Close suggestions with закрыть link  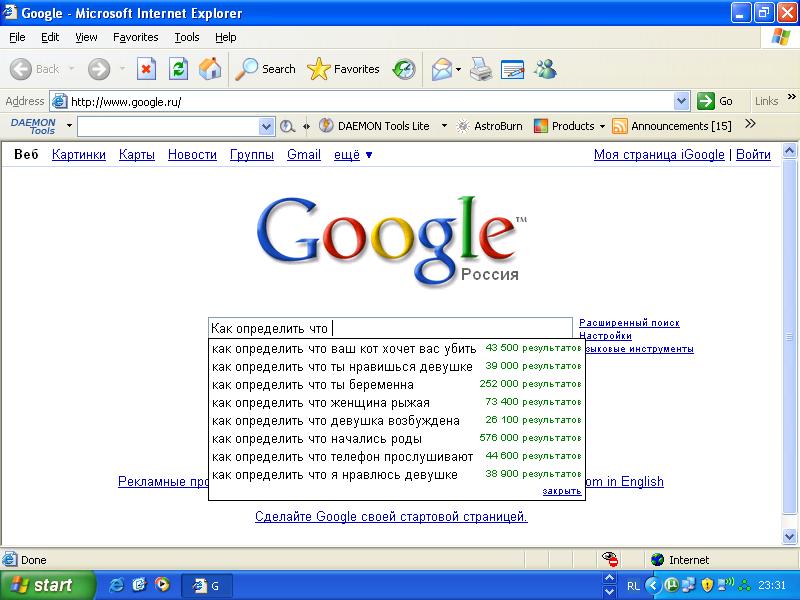click(x=562, y=491)
